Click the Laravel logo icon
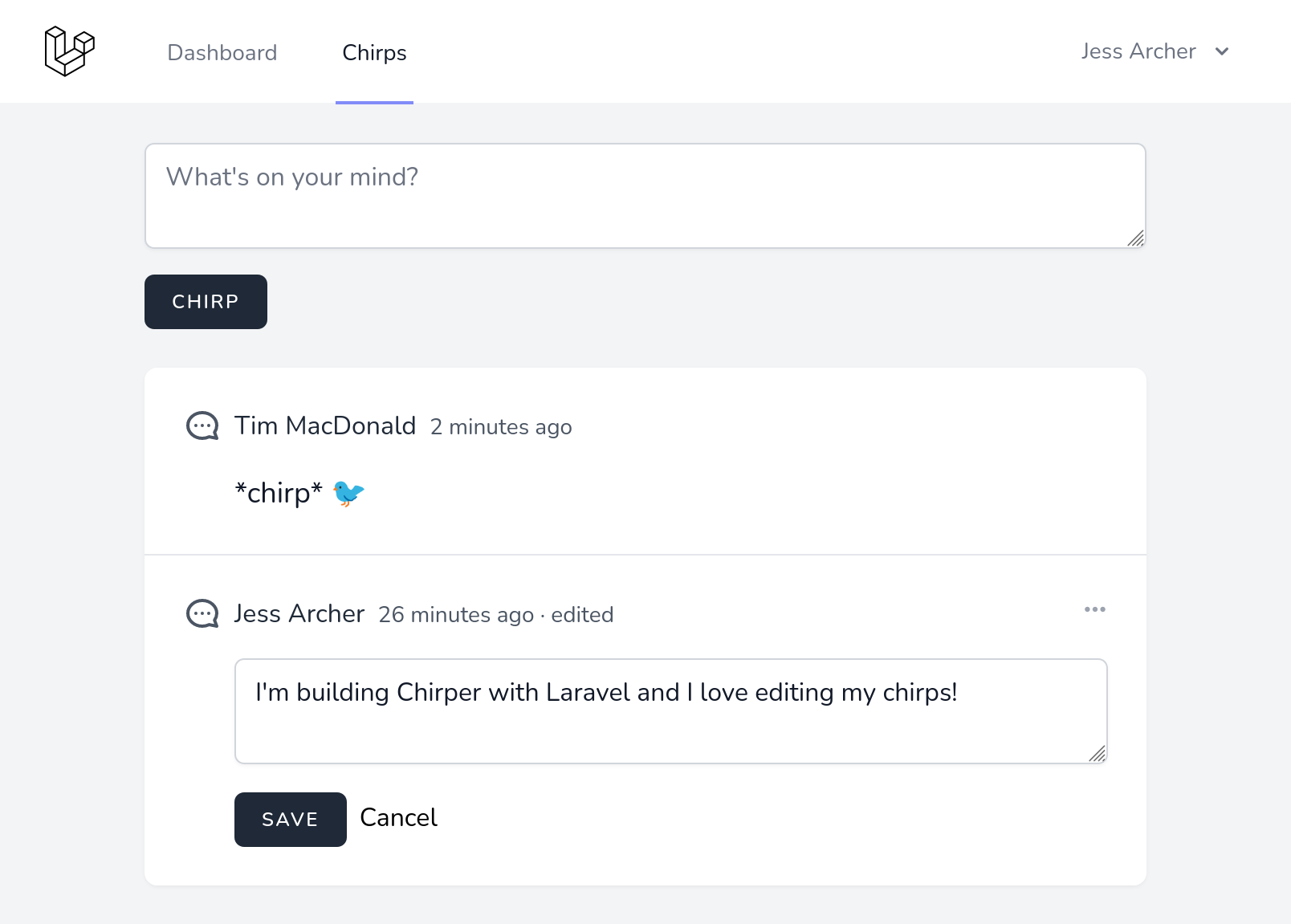The height and width of the screenshot is (924, 1291). (69, 51)
